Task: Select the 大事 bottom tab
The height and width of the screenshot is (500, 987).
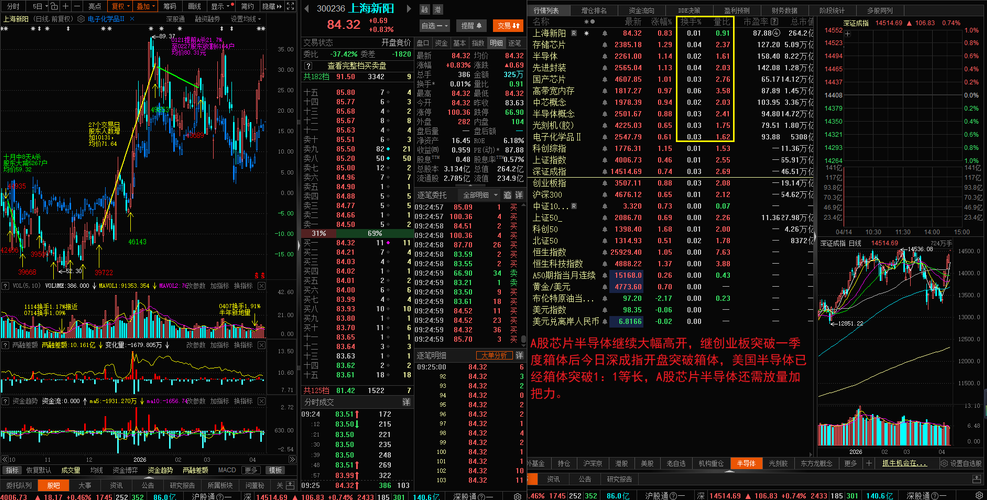Action: [85, 486]
